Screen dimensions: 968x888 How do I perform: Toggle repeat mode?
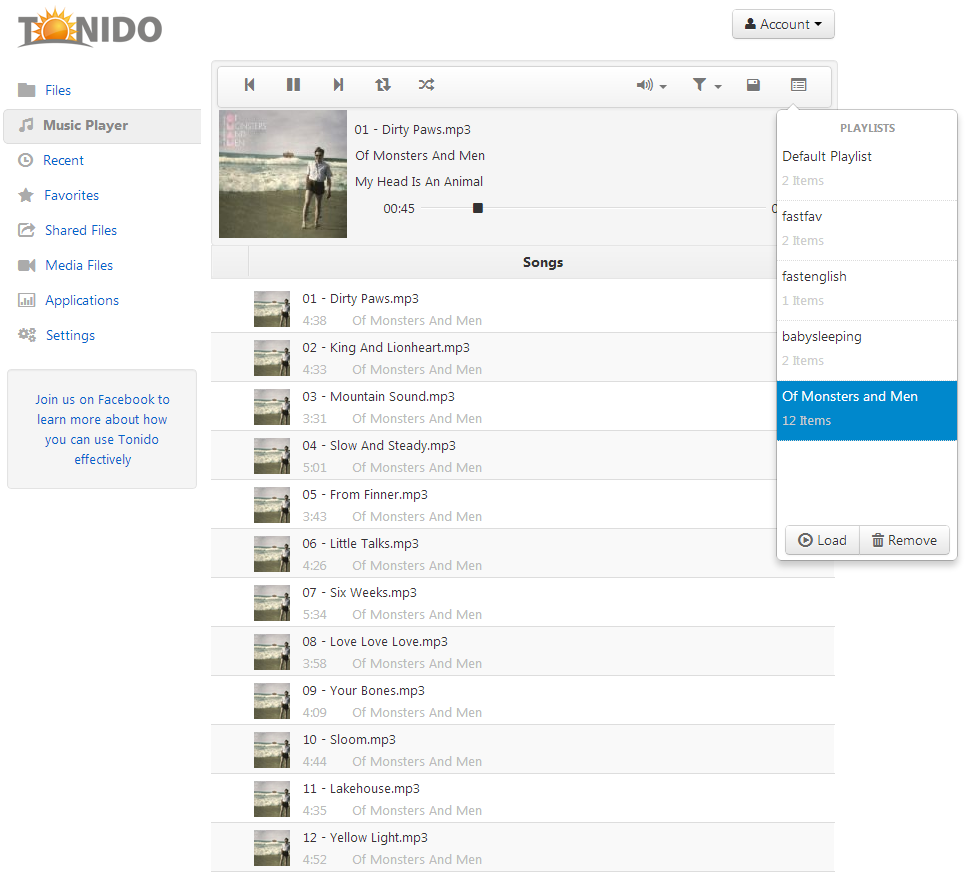tap(383, 85)
